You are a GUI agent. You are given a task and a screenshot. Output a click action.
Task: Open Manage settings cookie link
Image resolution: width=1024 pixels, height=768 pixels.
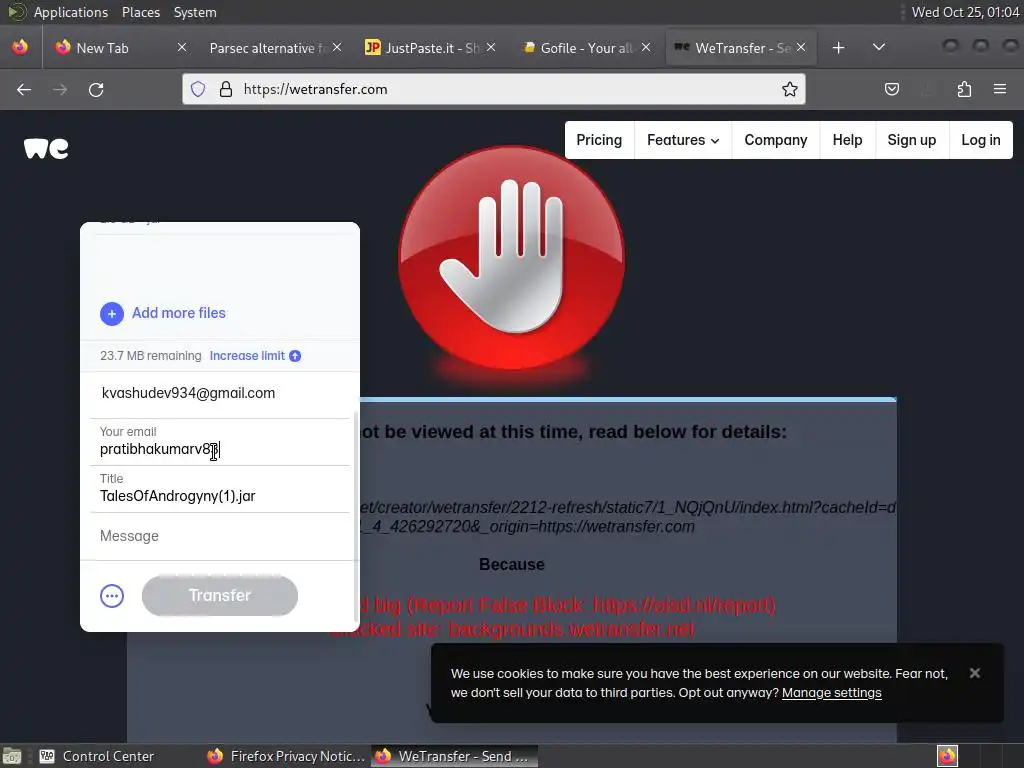[831, 692]
